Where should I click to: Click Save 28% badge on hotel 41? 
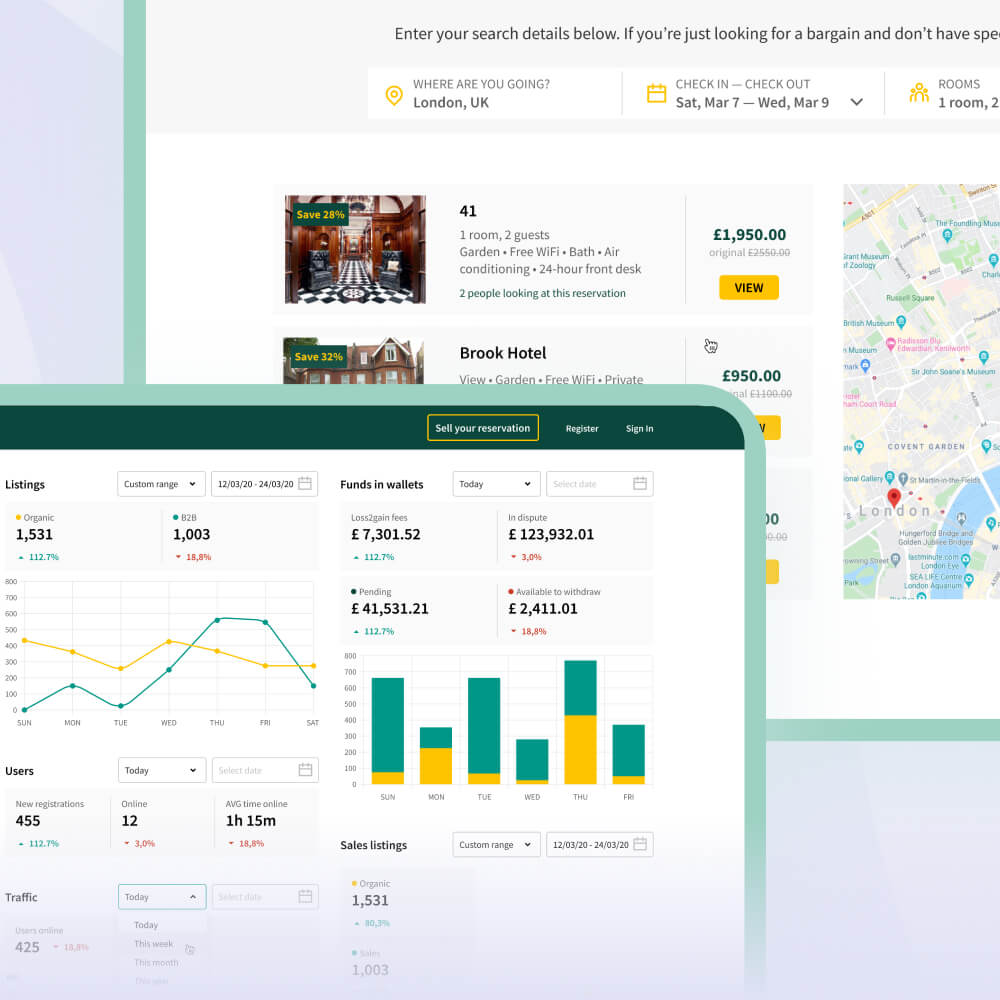coord(320,215)
